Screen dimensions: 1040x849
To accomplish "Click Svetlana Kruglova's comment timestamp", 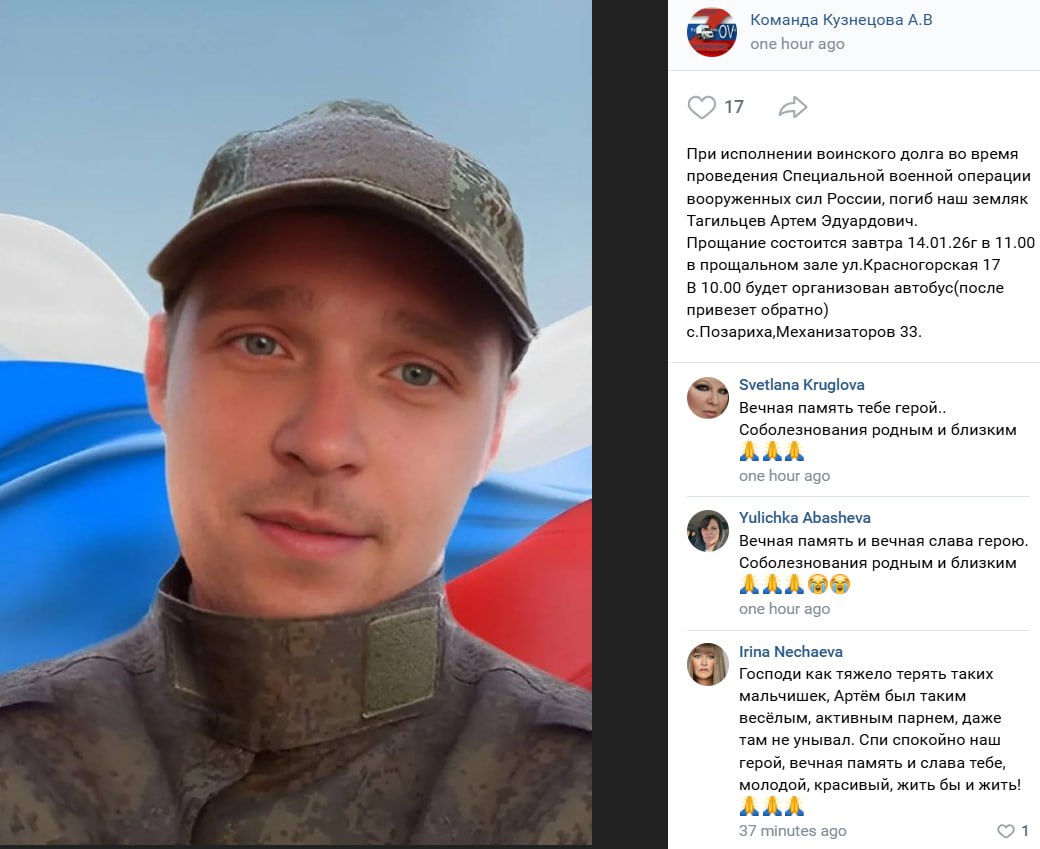I will [x=784, y=476].
